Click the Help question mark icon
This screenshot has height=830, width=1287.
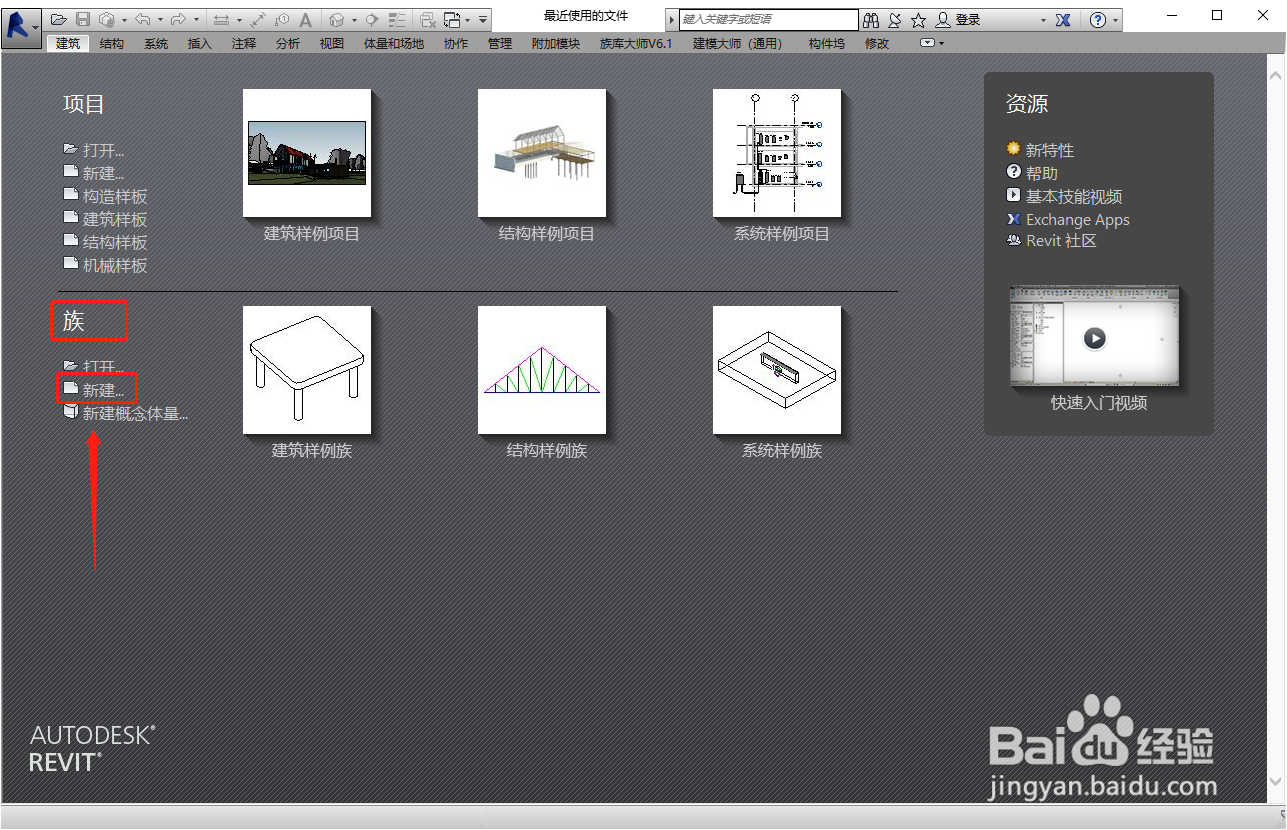(x=1098, y=20)
